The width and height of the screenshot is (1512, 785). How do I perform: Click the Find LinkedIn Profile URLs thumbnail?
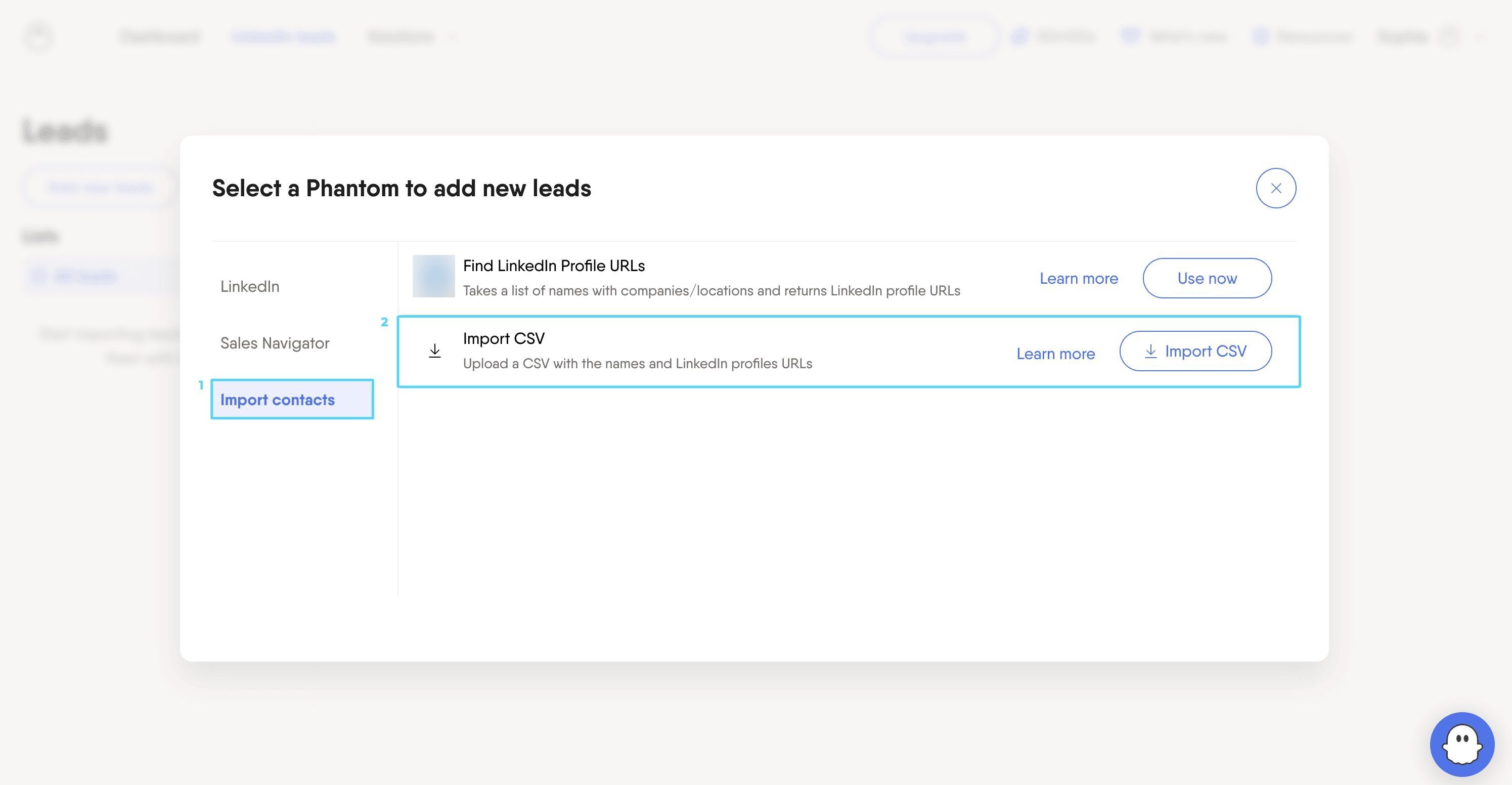point(433,276)
